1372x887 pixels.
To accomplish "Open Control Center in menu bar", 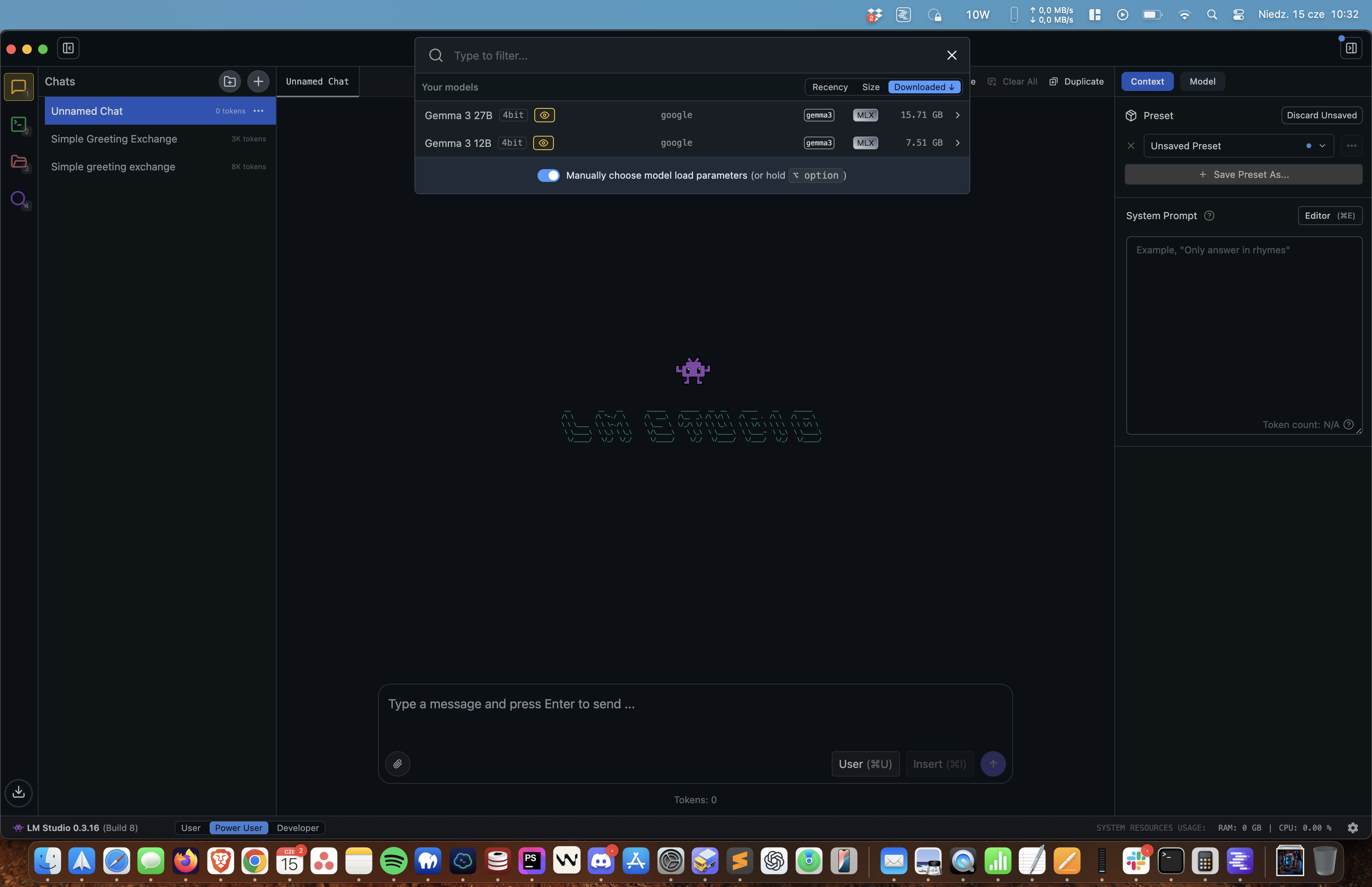I will pos(1239,15).
